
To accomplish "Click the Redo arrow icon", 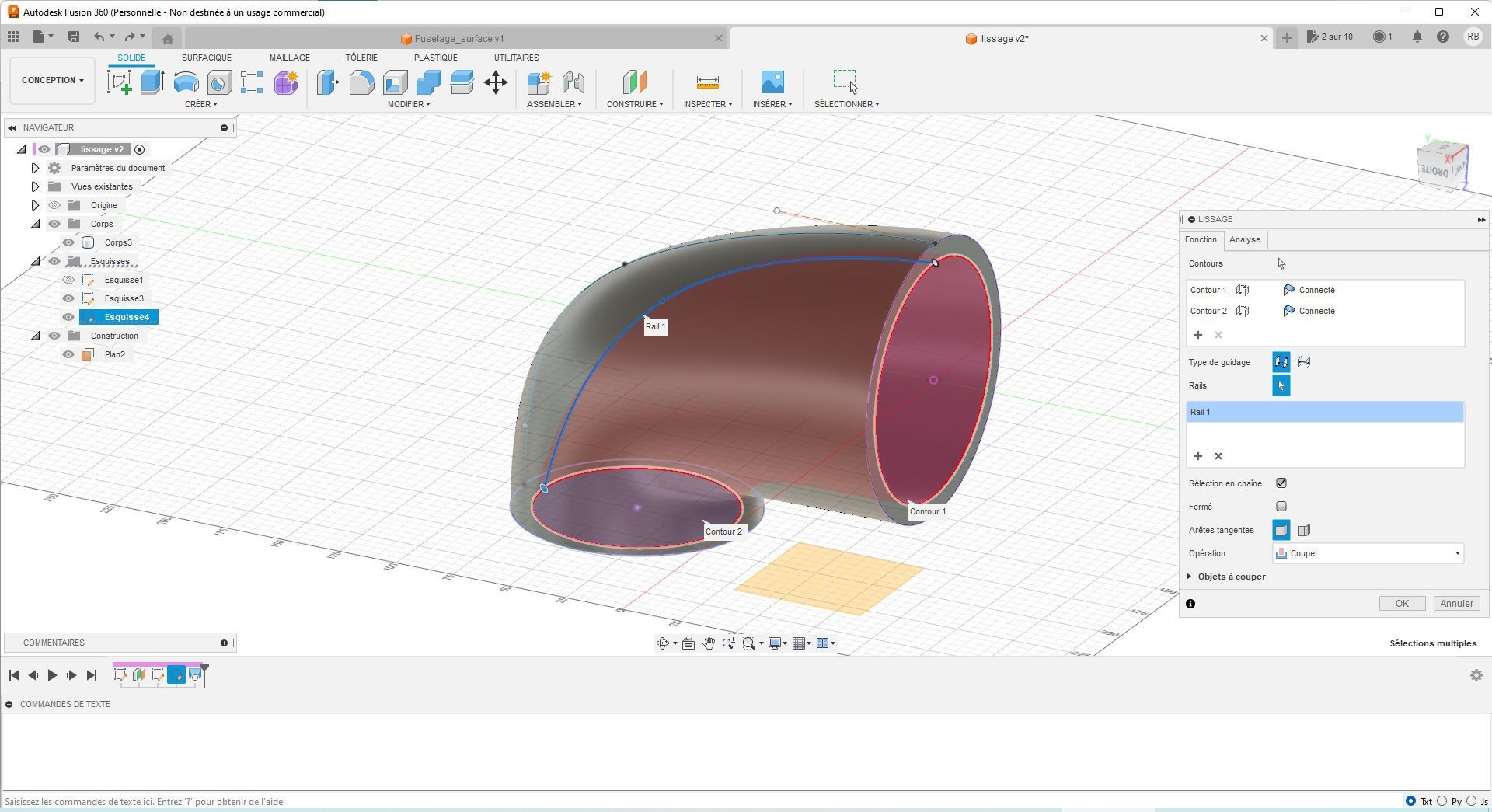I will click(x=130, y=37).
